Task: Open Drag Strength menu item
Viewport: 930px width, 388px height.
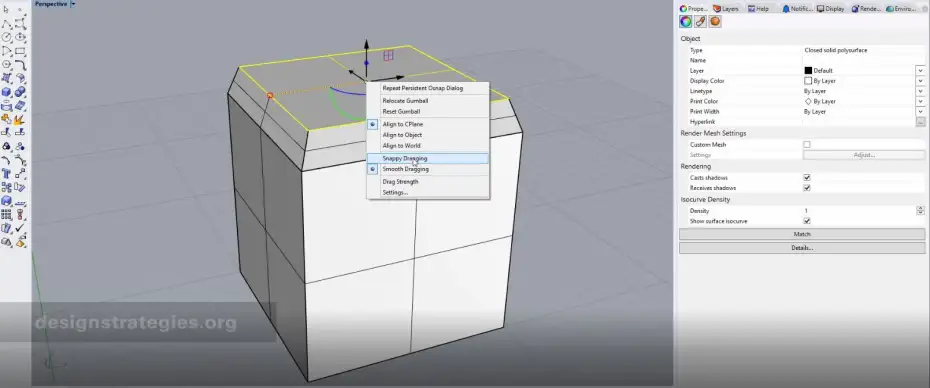Action: (x=400, y=182)
